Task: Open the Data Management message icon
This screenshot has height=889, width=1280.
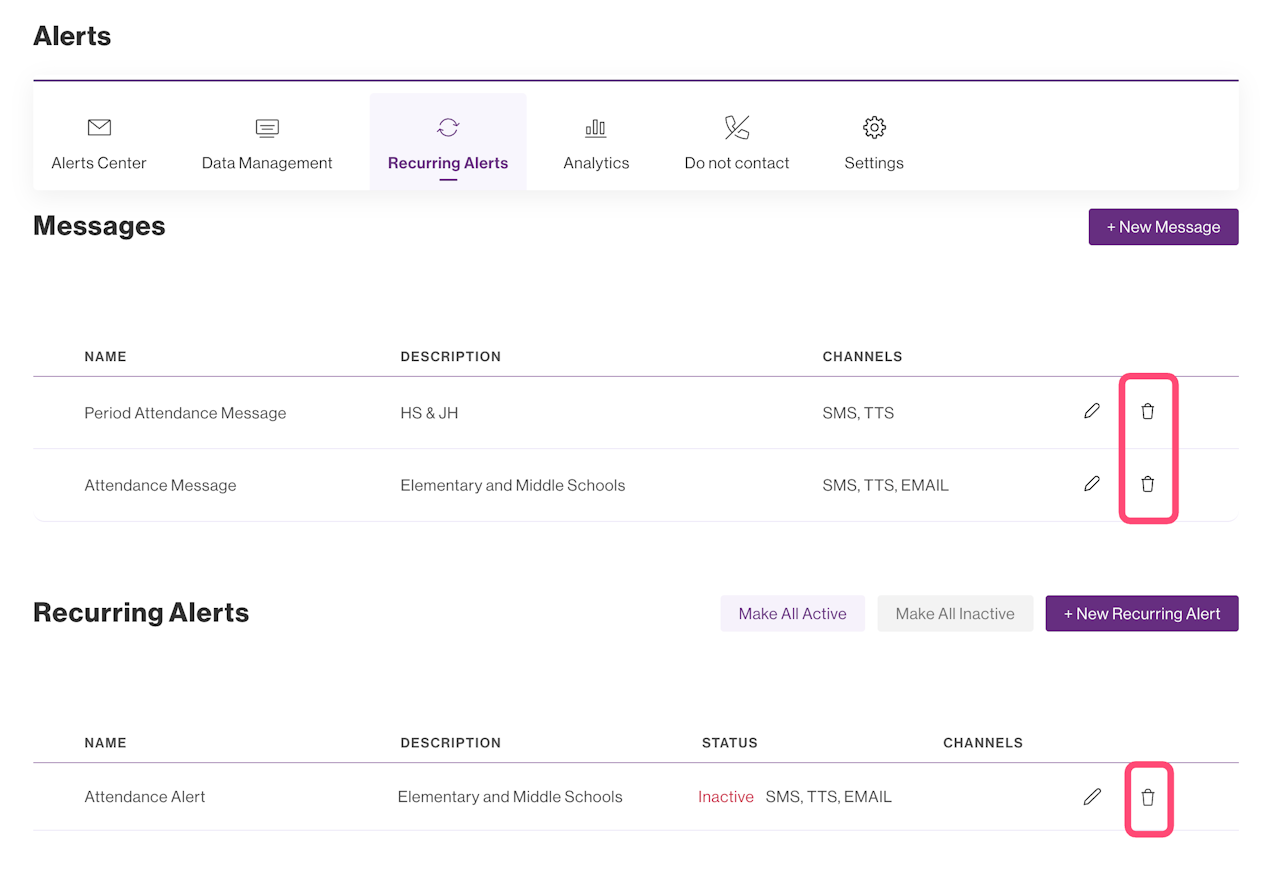Action: pos(267,127)
